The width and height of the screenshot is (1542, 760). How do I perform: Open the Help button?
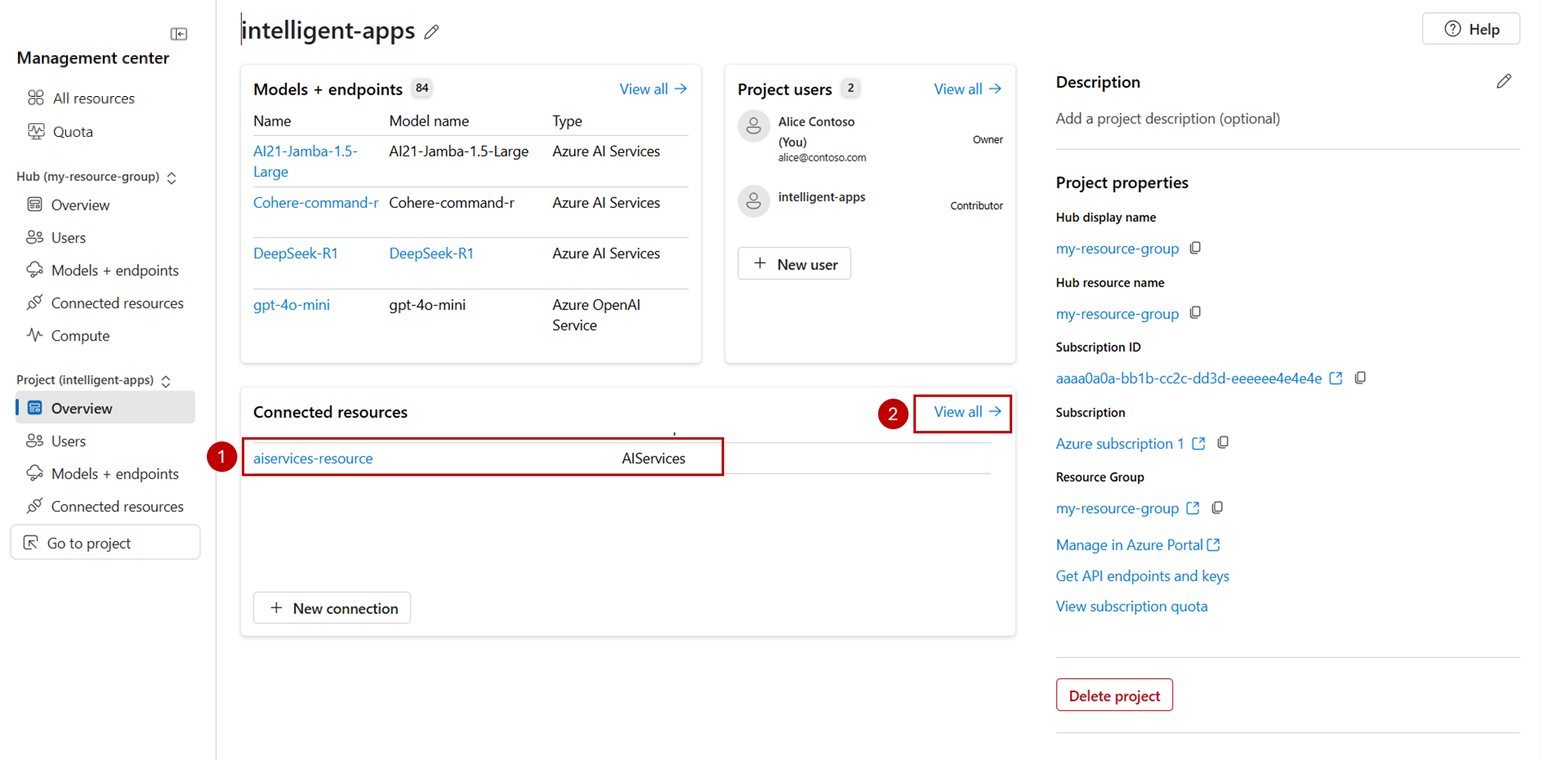click(x=1470, y=29)
